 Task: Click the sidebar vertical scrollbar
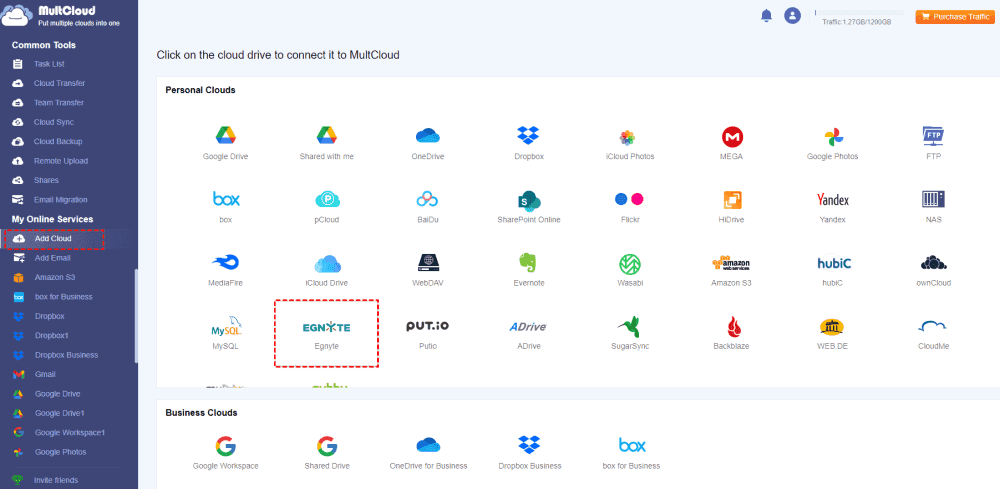tap(136, 316)
